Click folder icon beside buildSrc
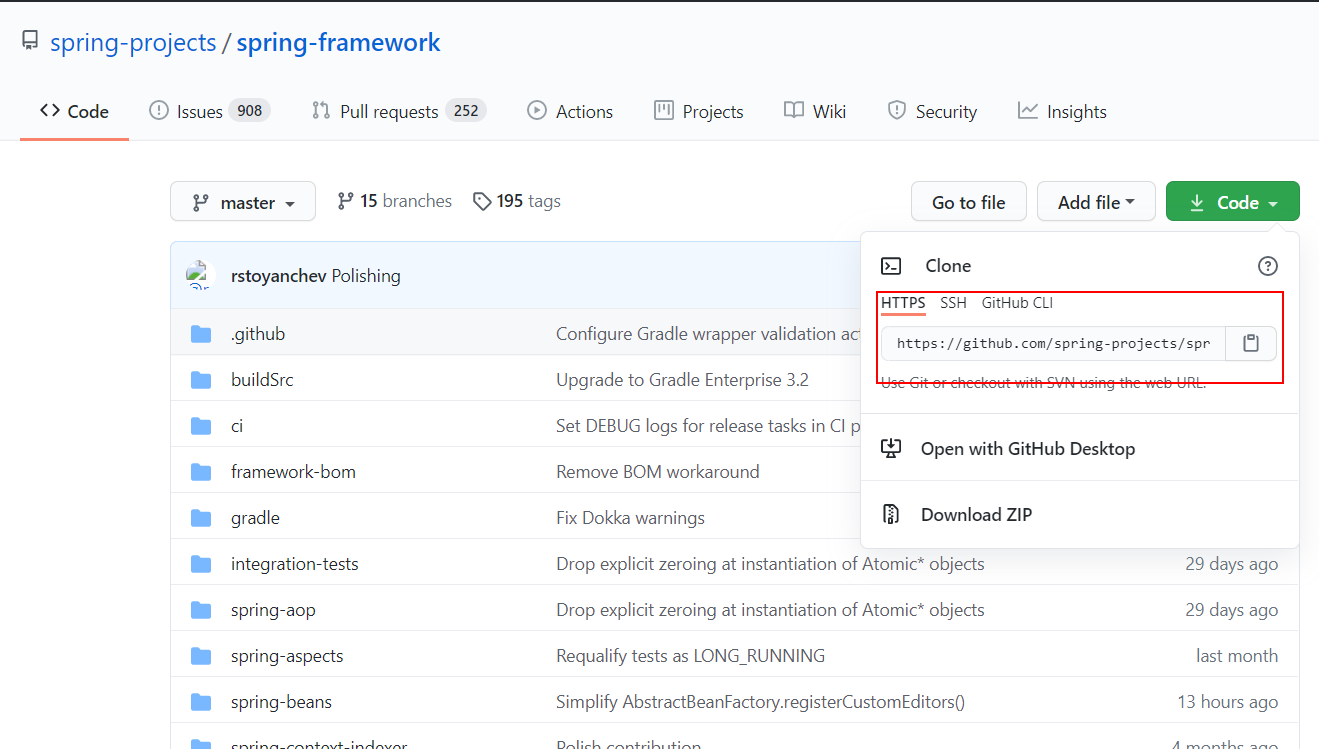The image size is (1319, 749). pos(201,380)
